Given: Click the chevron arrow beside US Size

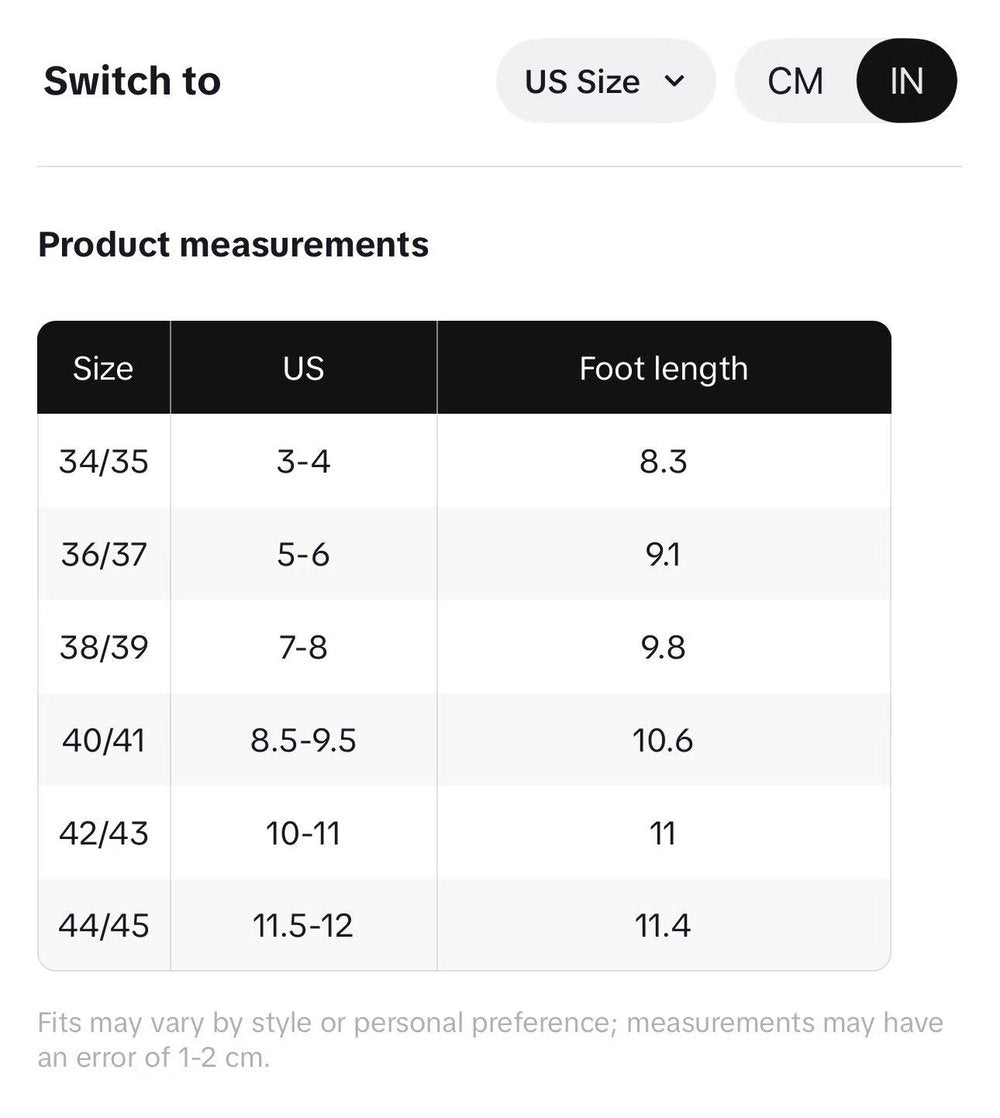Looking at the screenshot, I should 675,81.
